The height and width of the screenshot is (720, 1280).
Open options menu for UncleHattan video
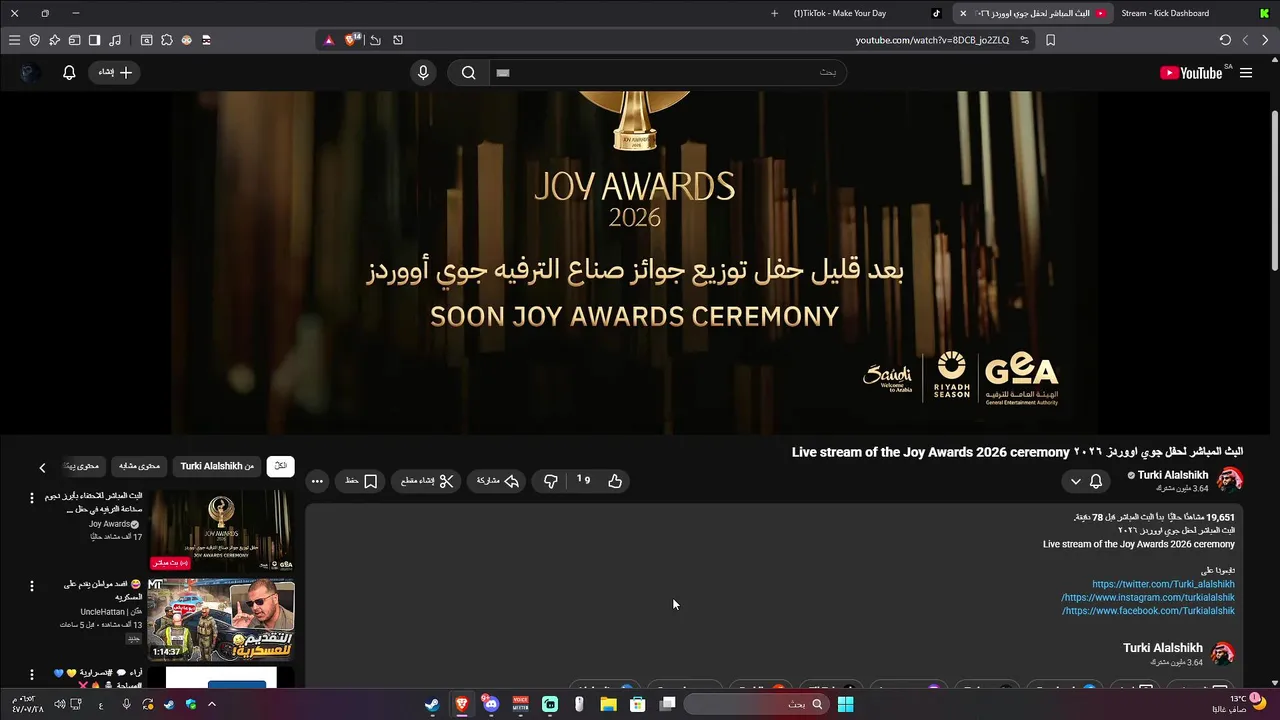pos(31,586)
